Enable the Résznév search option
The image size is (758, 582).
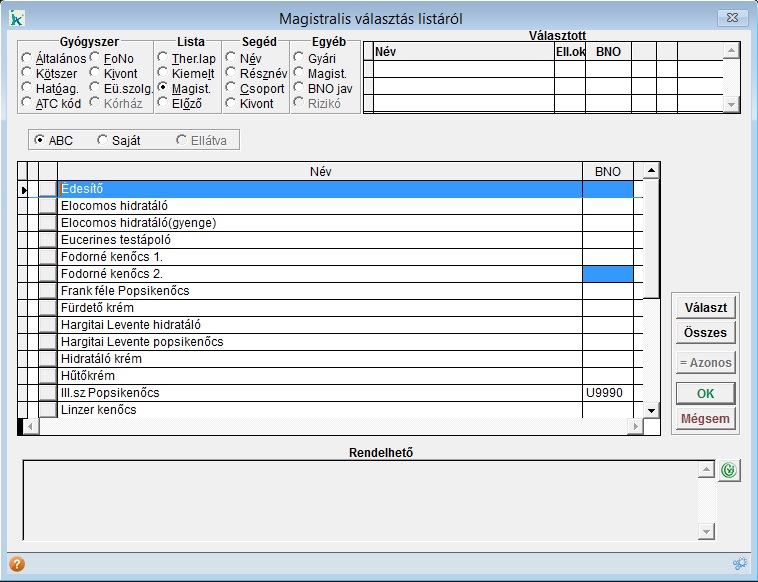click(x=232, y=74)
